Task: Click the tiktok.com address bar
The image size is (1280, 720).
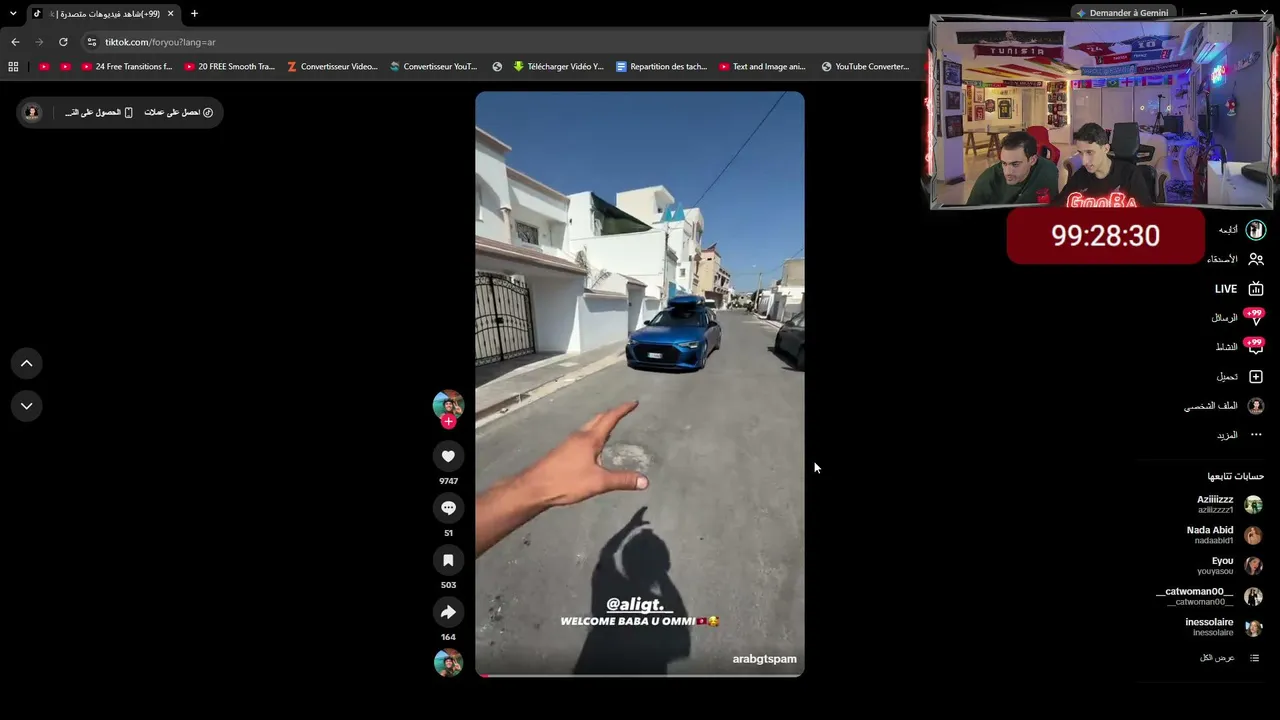Action: [500, 42]
